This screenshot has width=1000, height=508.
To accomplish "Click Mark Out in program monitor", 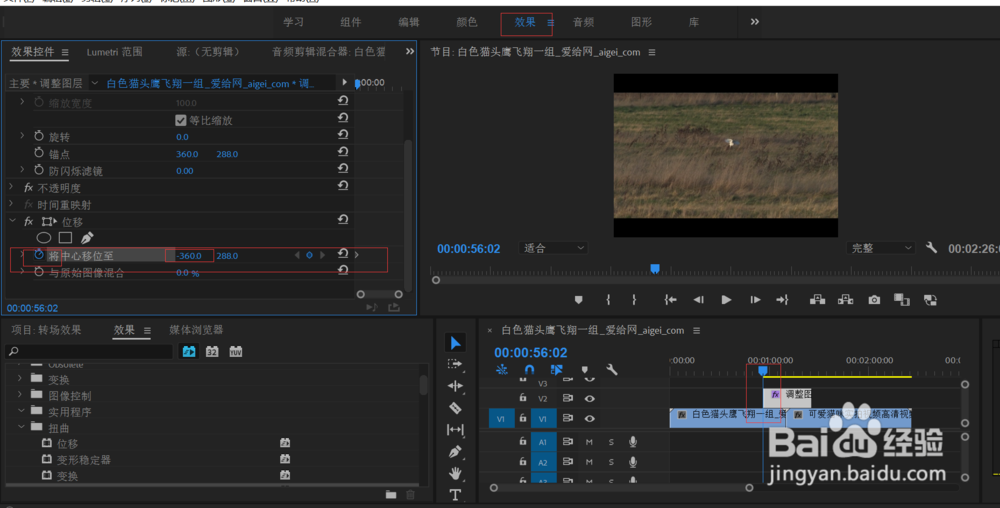I will pos(634,300).
